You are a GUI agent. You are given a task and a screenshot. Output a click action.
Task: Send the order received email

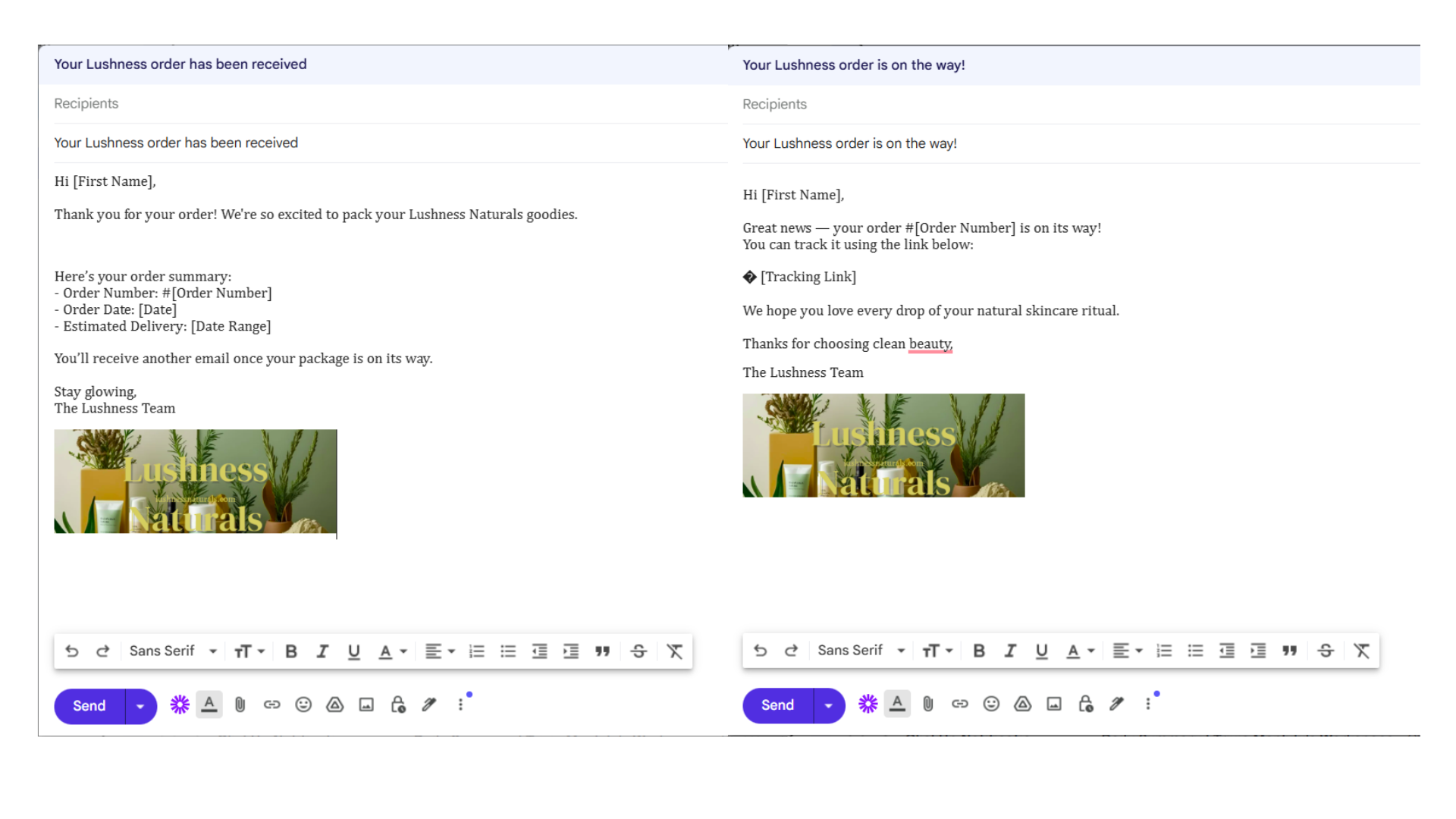tap(89, 706)
